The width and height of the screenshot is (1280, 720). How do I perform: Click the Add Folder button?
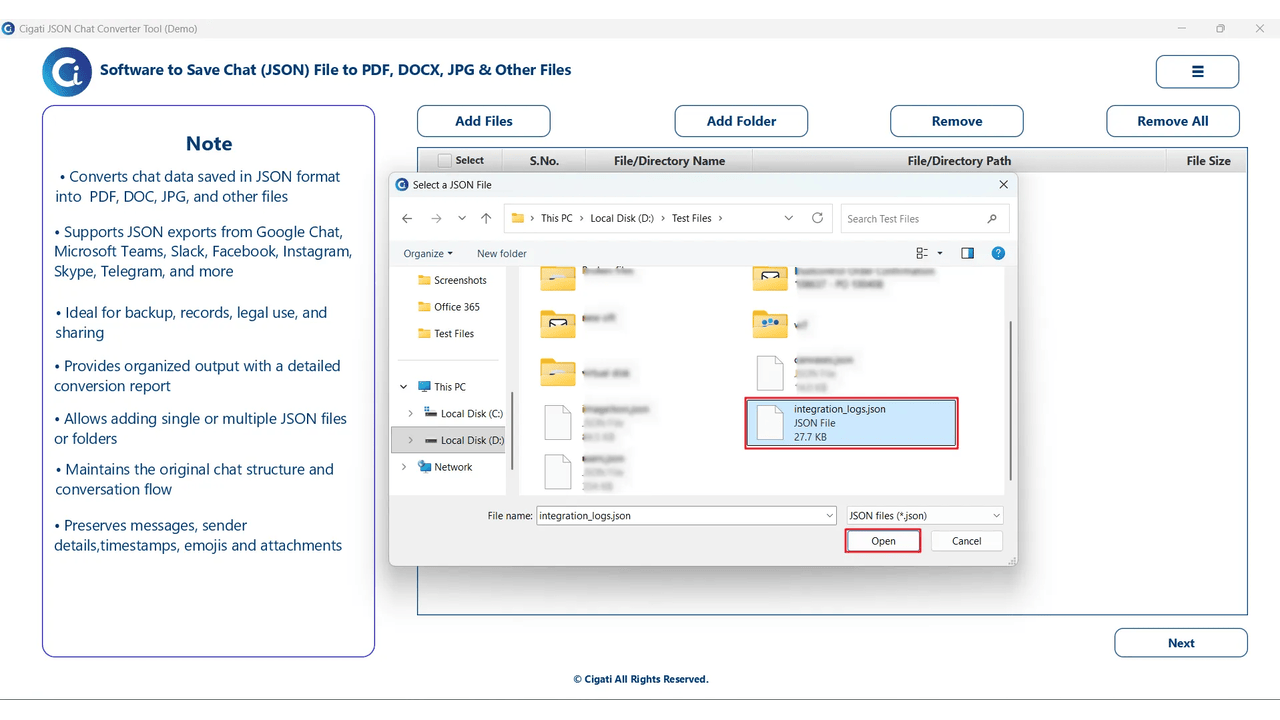point(741,121)
